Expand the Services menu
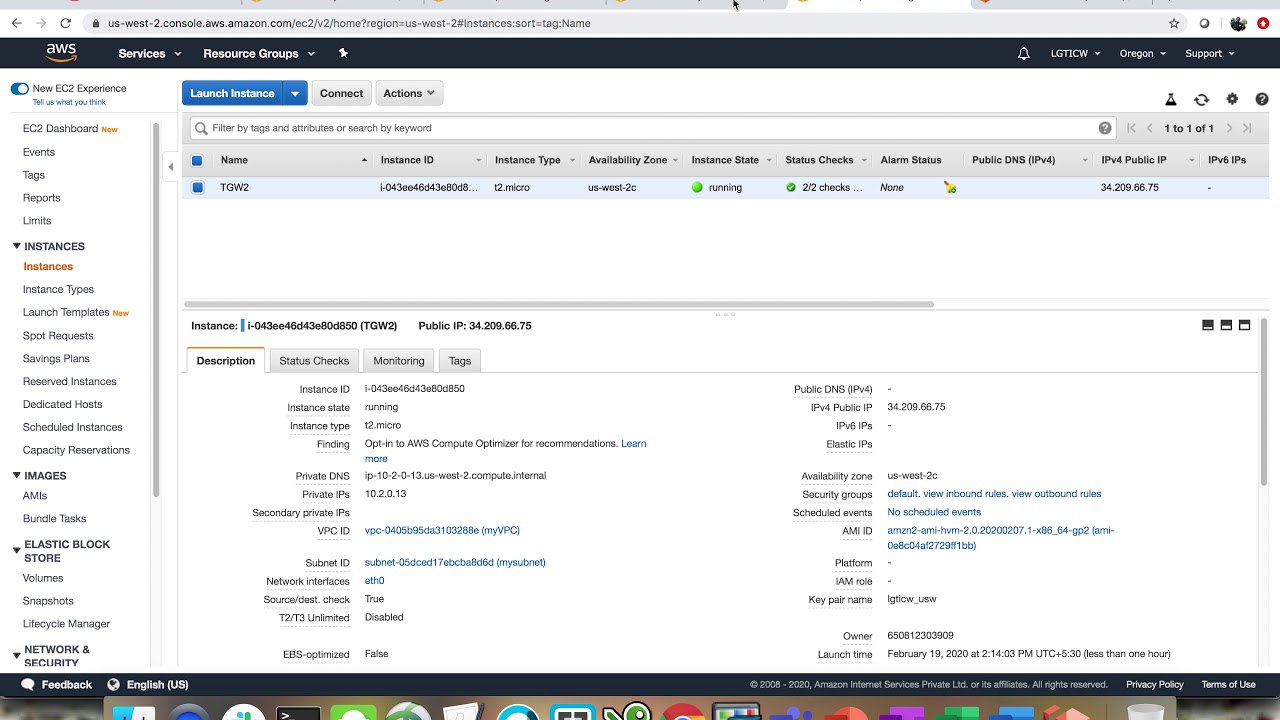 (x=150, y=53)
